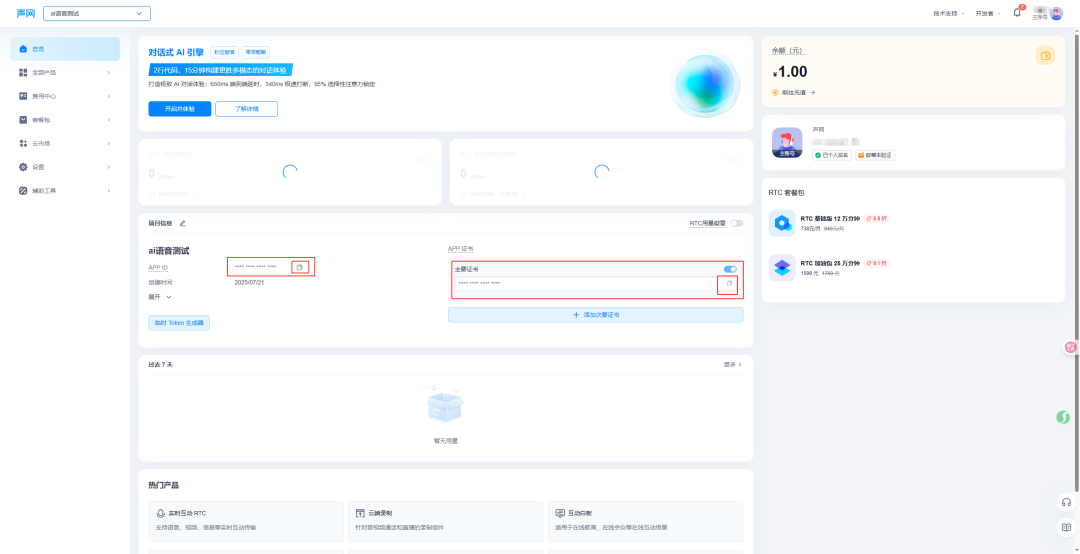The height and width of the screenshot is (554, 1080).
Task: Click the 全部产品 grid icon in sidebar
Action: [23, 72]
